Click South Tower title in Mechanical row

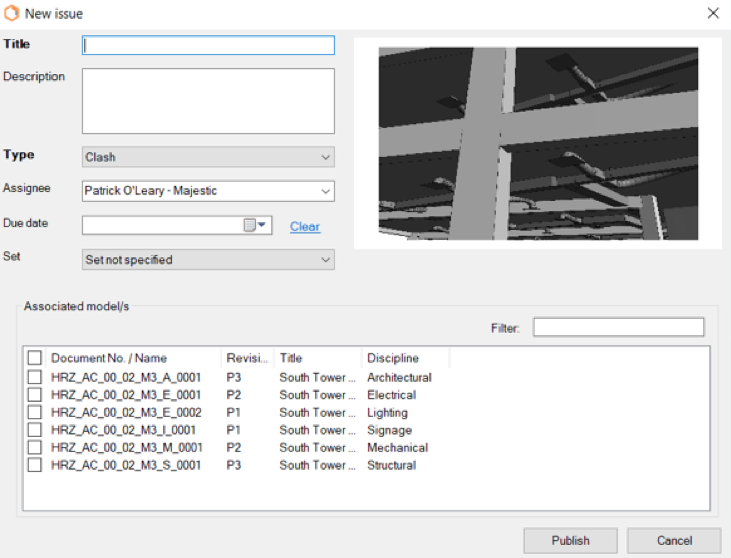(x=317, y=448)
